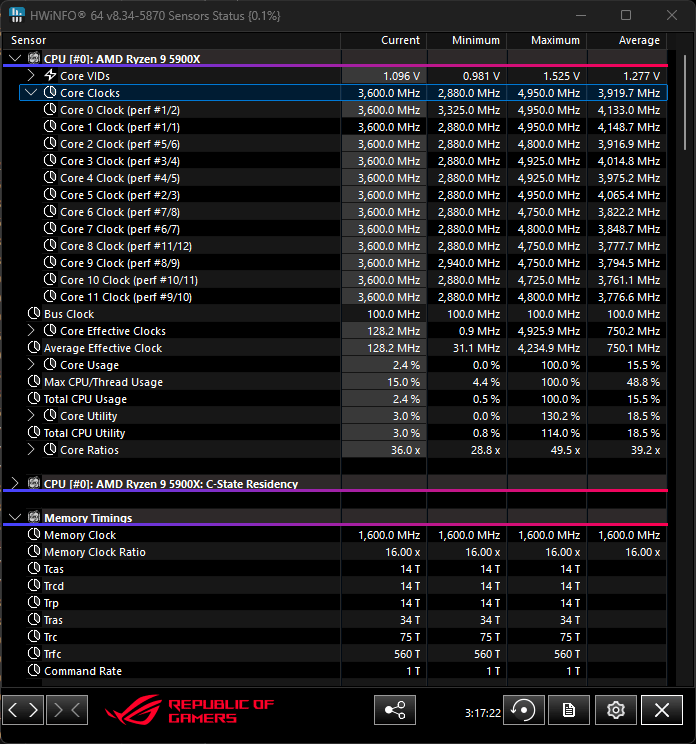
Task: Click the Average Effective Clock icon
Action: click(x=34, y=347)
